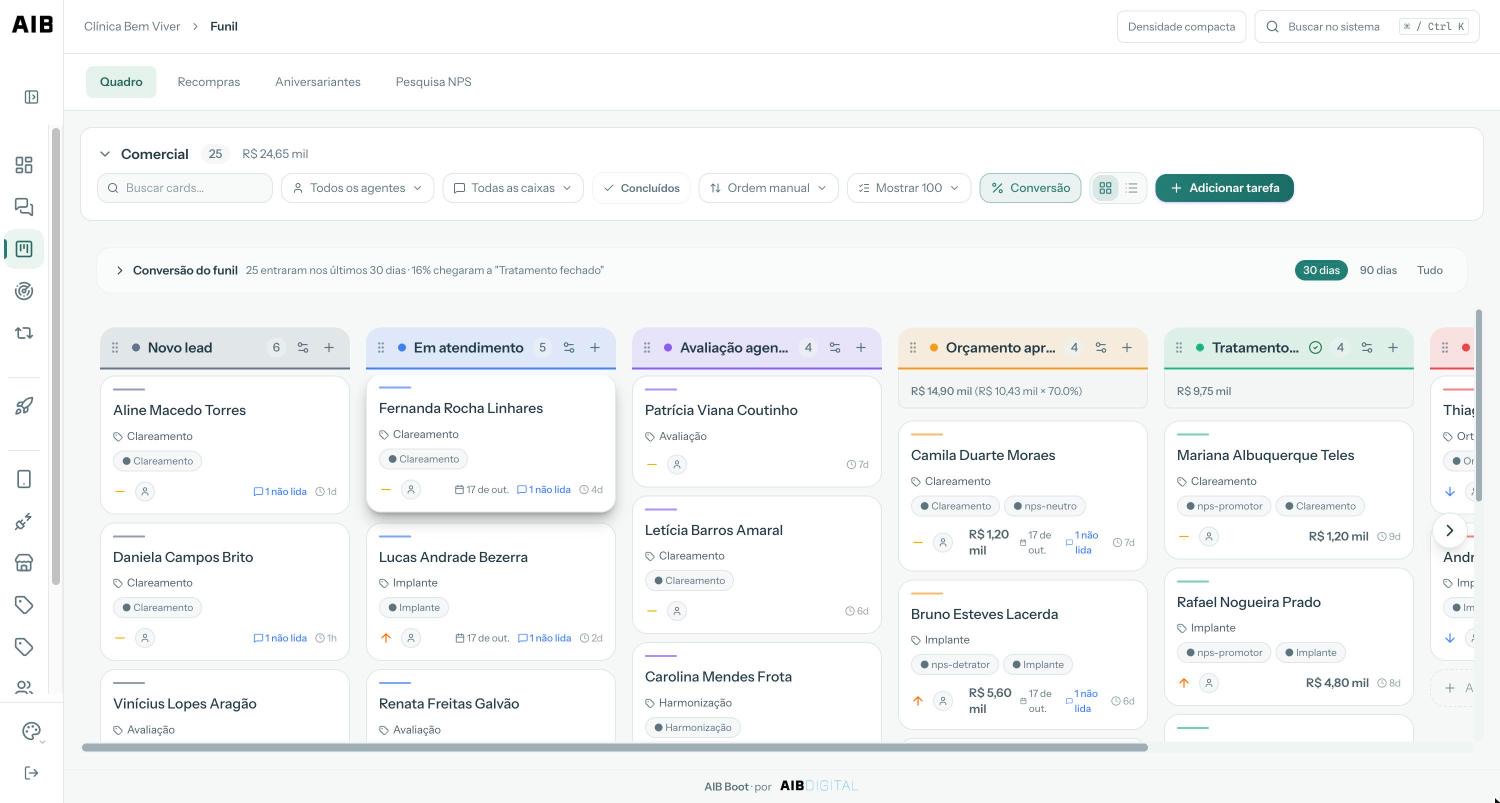Image resolution: width=1500 pixels, height=803 pixels.
Task: Focus the Buscar no sistema search box
Action: pos(1367,27)
